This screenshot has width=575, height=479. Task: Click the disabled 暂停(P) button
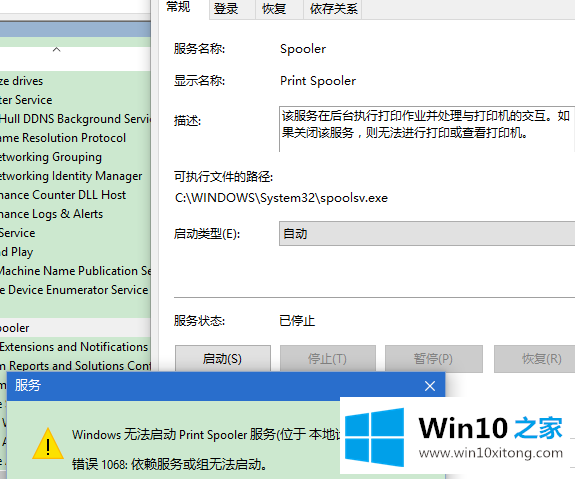tap(433, 358)
